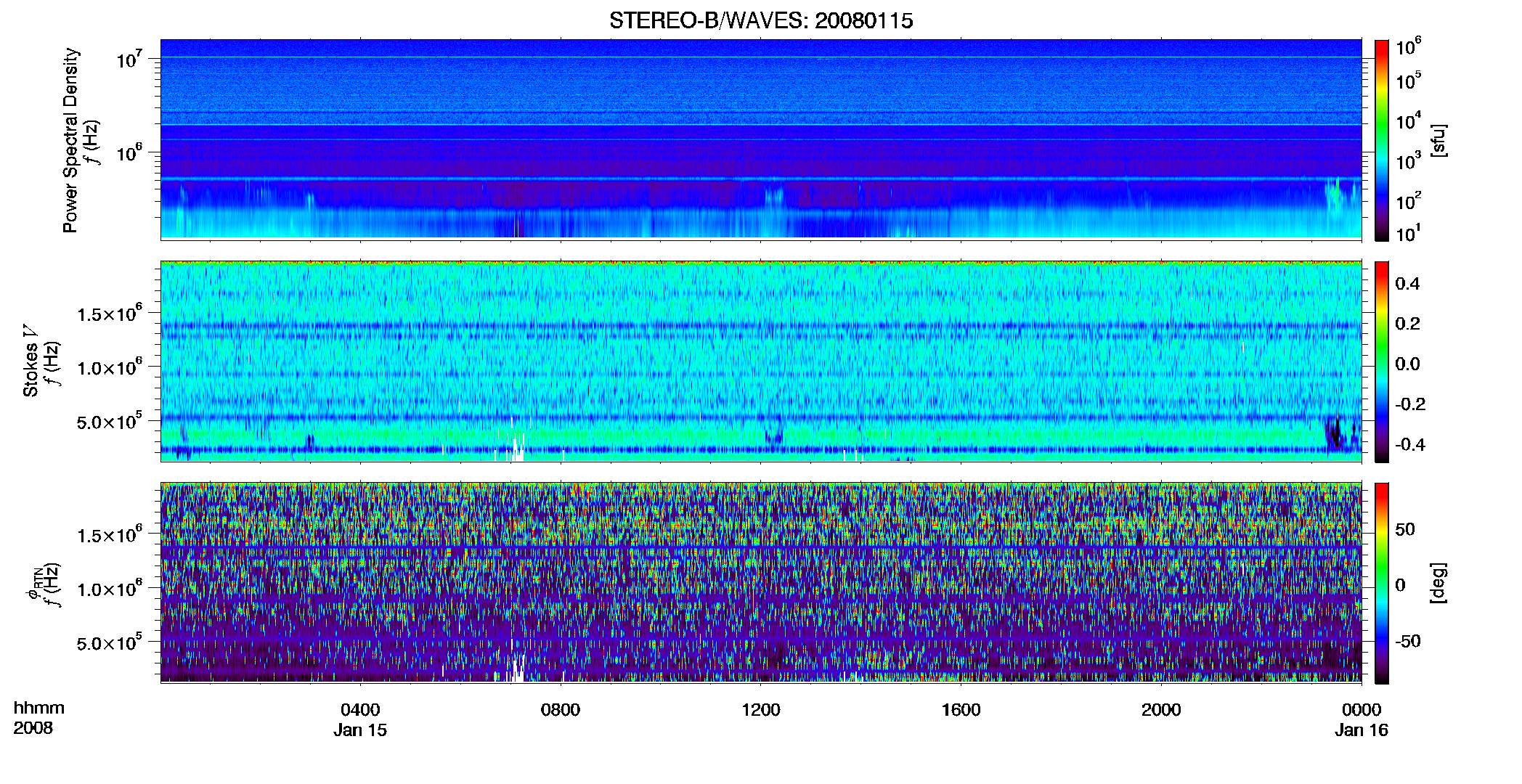Click the Jan 16 date label
1522x784 pixels.
pos(1362,730)
